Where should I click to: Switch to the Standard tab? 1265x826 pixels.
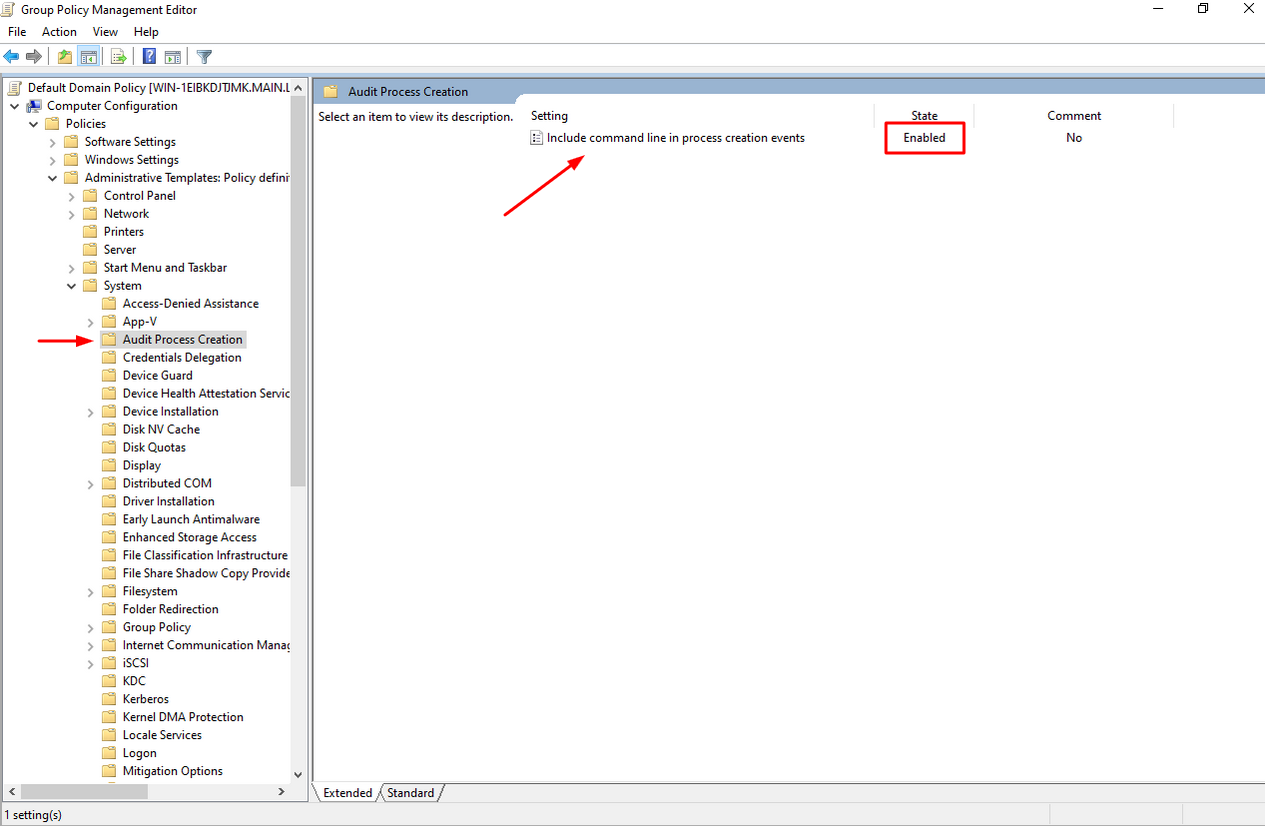[410, 793]
